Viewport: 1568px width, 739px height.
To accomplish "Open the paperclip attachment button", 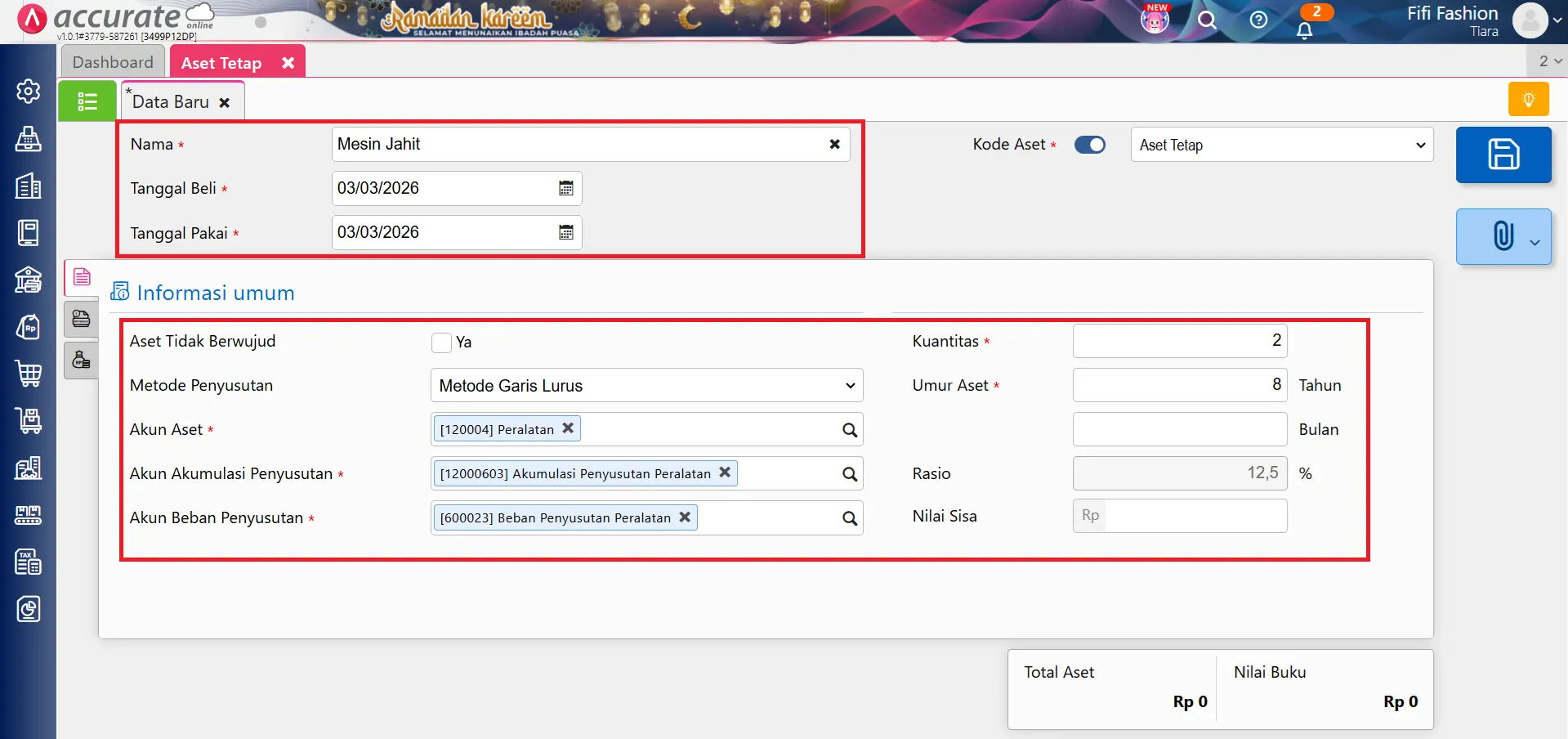I will [x=1503, y=236].
